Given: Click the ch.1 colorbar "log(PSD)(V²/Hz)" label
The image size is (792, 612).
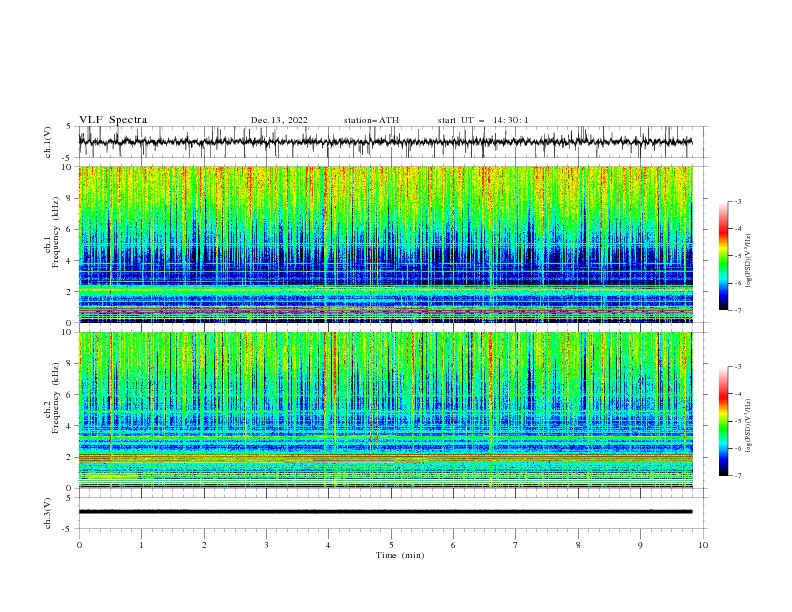Looking at the screenshot, I should tap(748, 260).
